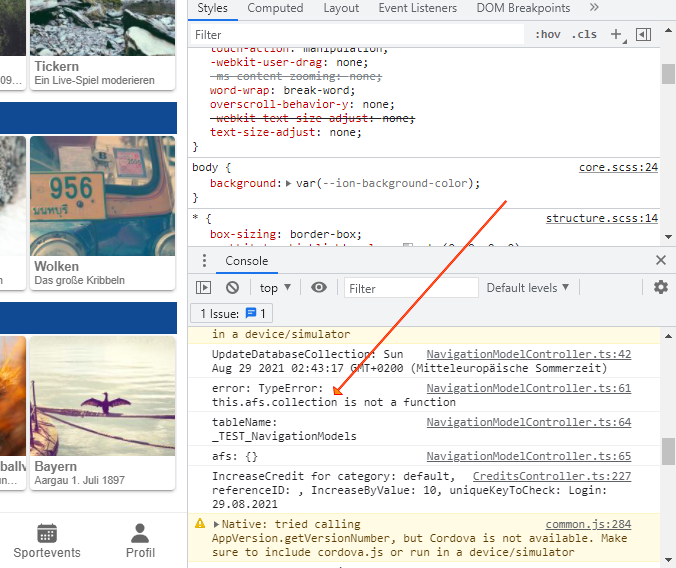This screenshot has height=568, width=676.
Task: Open the top JavaScript context dropdown
Action: tap(275, 288)
